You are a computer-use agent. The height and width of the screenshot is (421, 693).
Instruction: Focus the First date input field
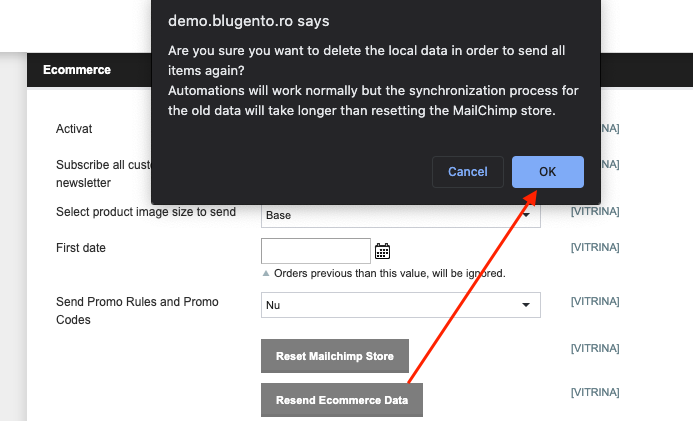316,251
